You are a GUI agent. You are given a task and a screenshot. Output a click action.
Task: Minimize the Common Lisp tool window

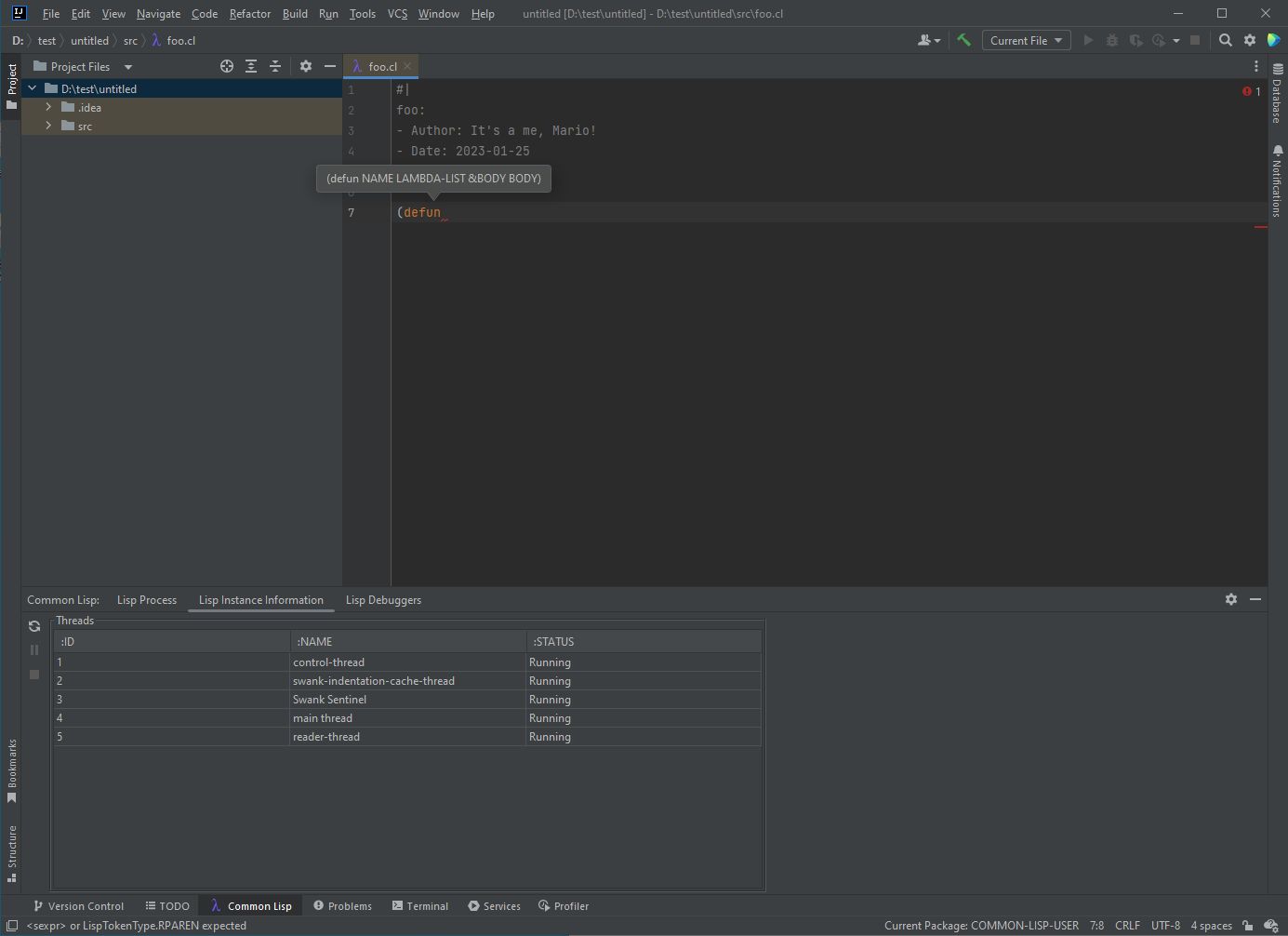tap(1255, 599)
